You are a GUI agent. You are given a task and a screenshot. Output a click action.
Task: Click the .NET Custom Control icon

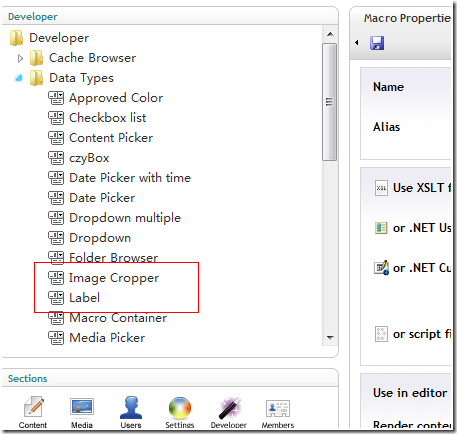pyautogui.click(x=381, y=268)
